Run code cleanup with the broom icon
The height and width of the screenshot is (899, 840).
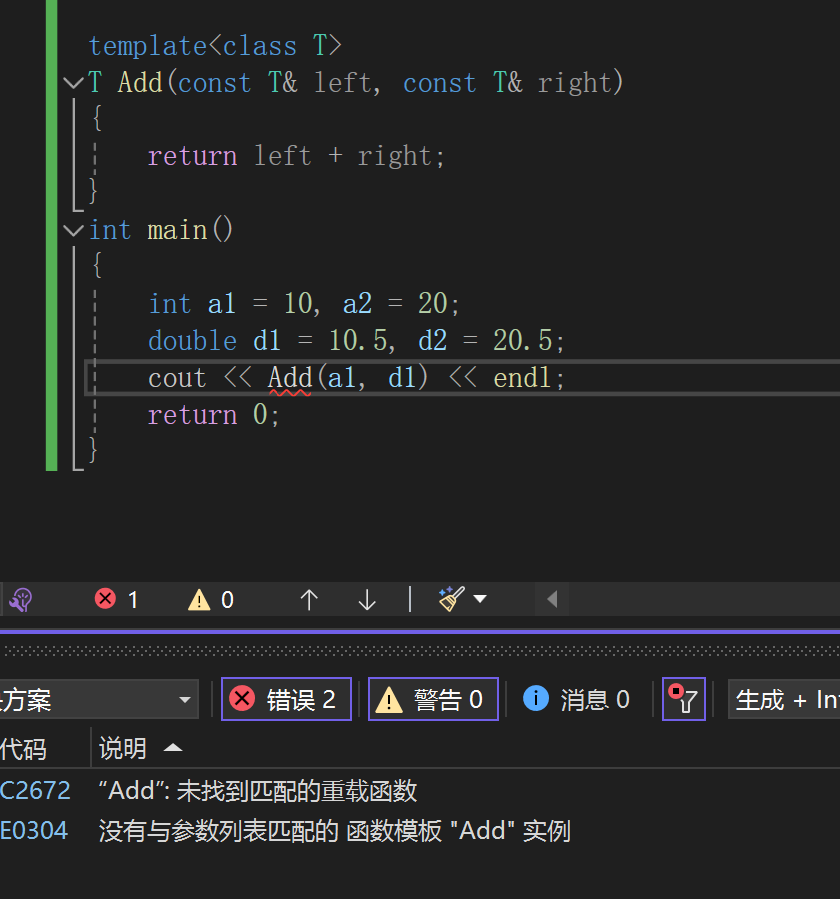451,599
